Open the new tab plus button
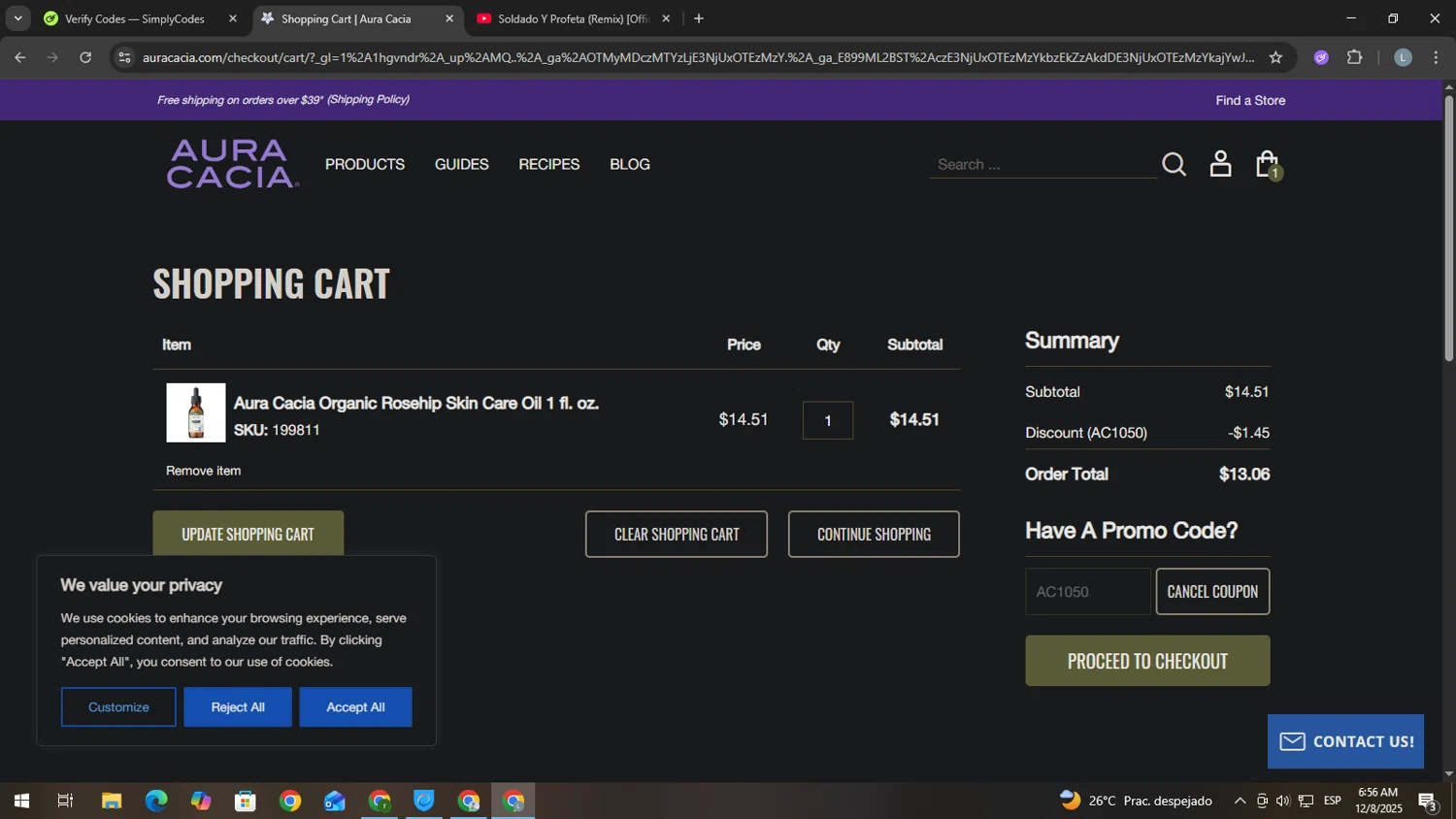 click(x=699, y=18)
